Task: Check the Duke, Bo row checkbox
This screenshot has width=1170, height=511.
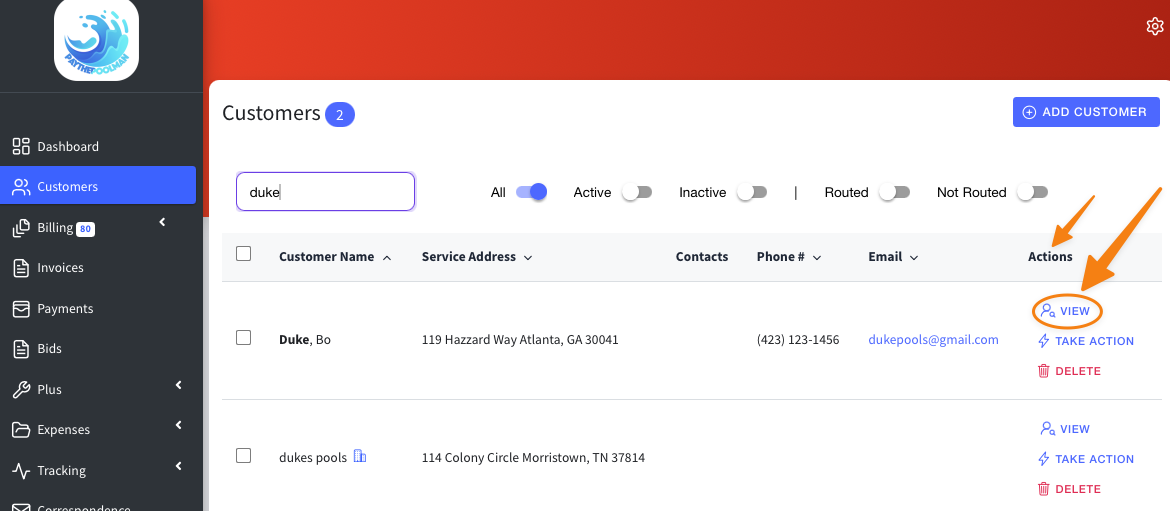Action: (x=243, y=337)
